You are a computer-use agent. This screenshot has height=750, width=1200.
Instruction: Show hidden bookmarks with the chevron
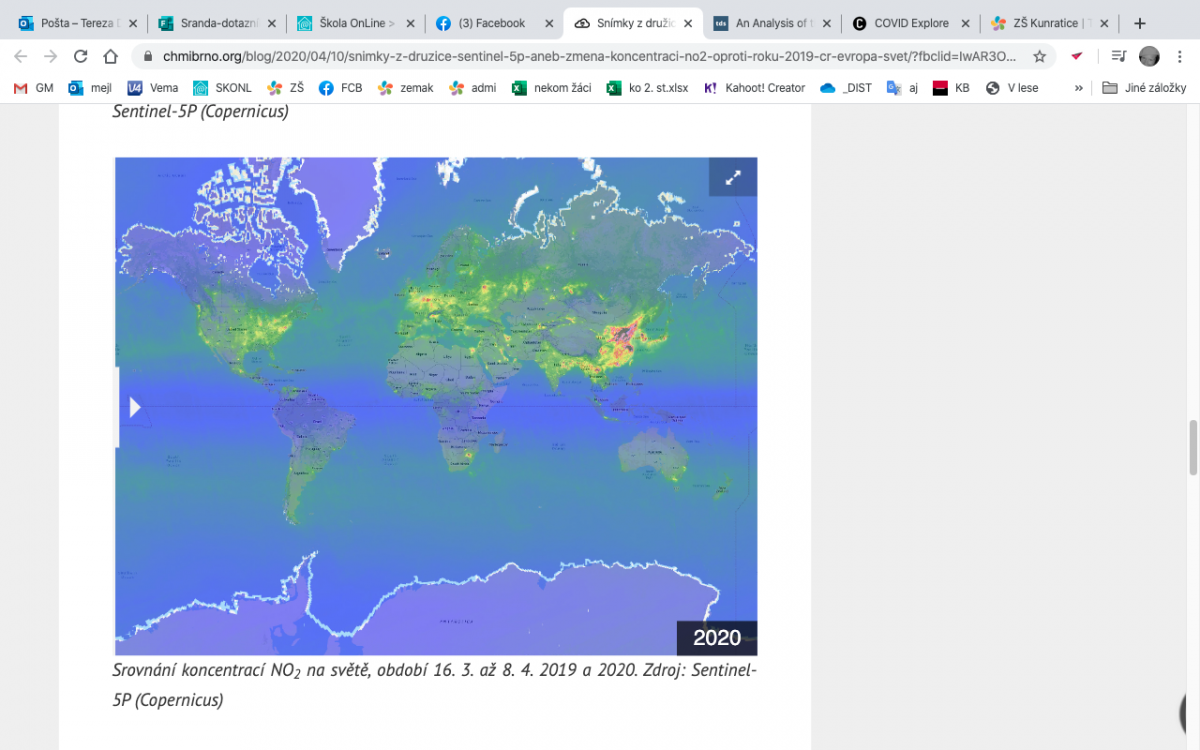1078,88
